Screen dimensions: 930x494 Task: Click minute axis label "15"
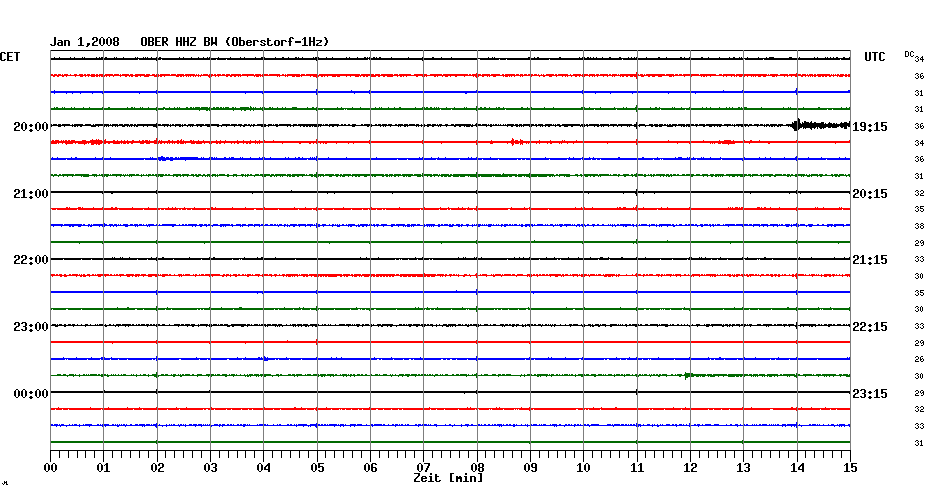850,468
